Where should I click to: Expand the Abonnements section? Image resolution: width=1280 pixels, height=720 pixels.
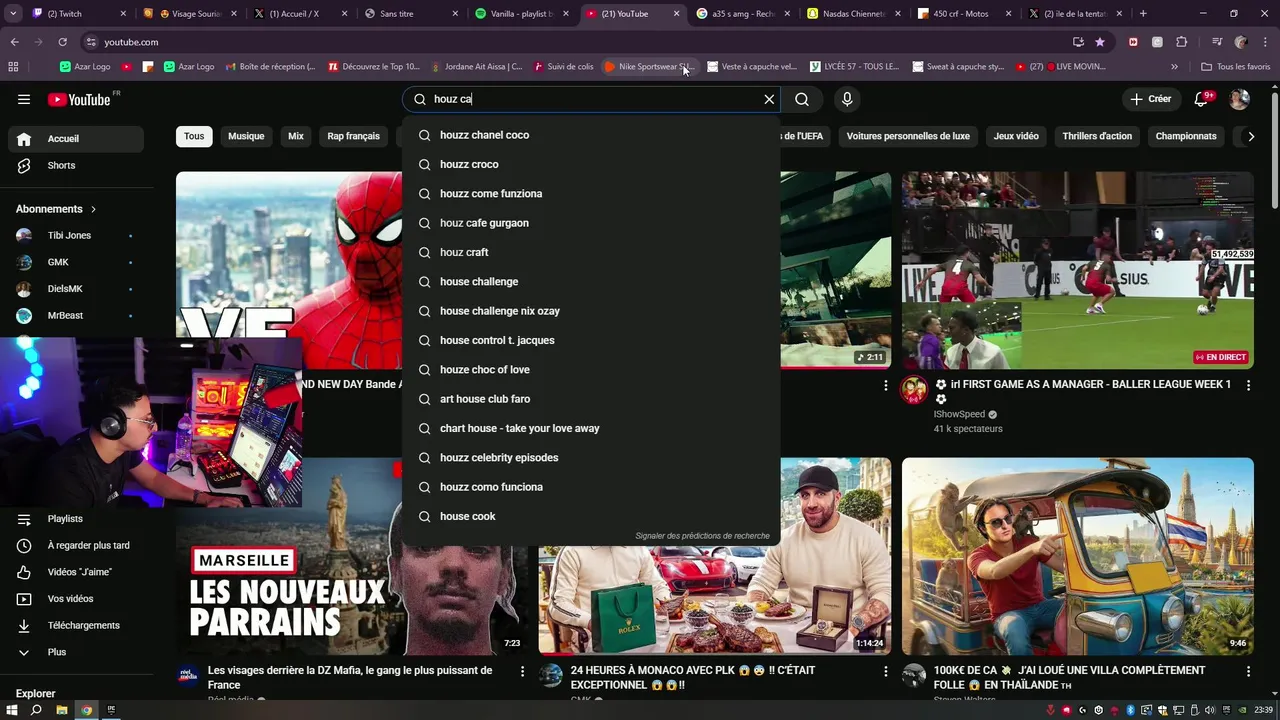point(56,209)
